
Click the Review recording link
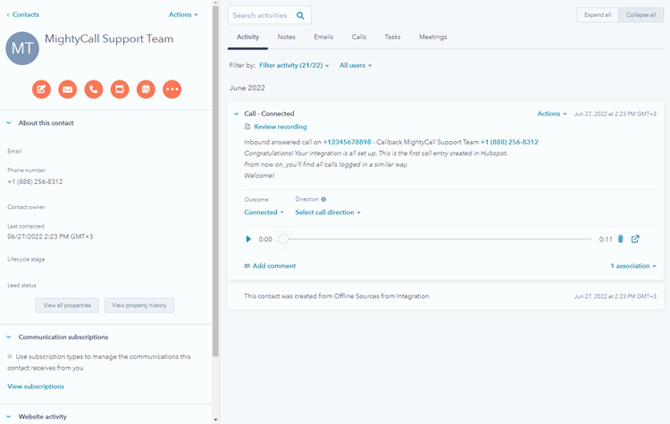[279, 127]
